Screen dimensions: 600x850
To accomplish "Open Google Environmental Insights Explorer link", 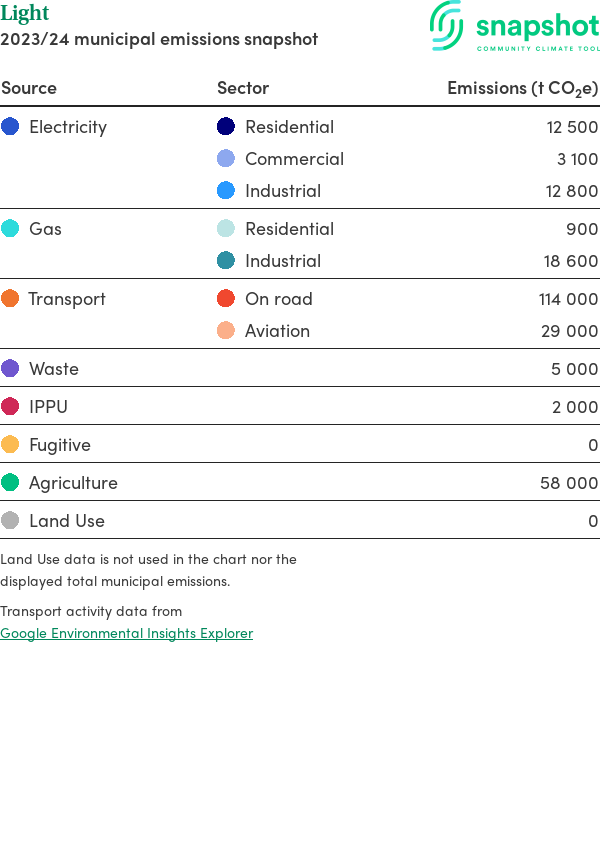I will tap(126, 633).
